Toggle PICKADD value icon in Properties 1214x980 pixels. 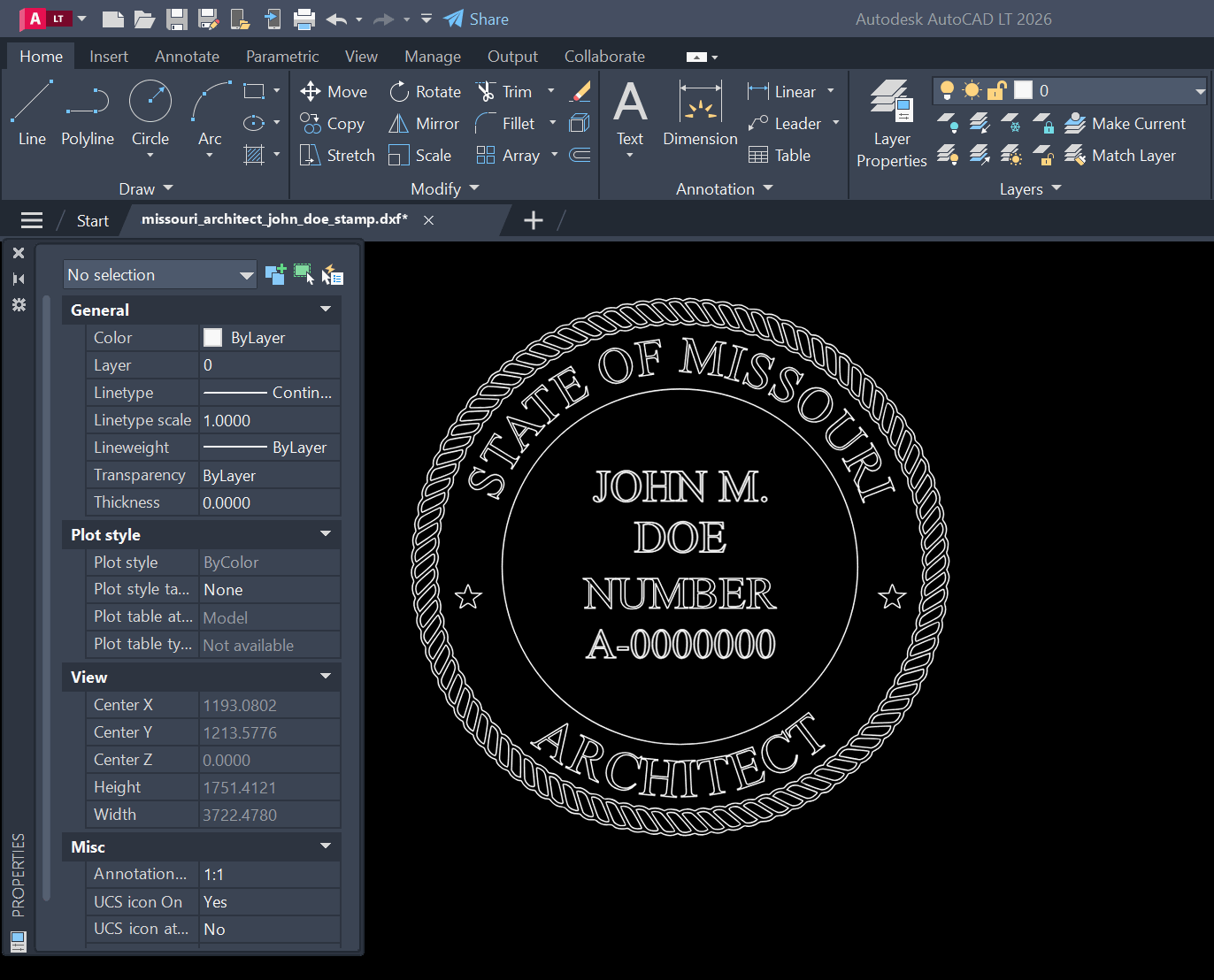click(275, 274)
